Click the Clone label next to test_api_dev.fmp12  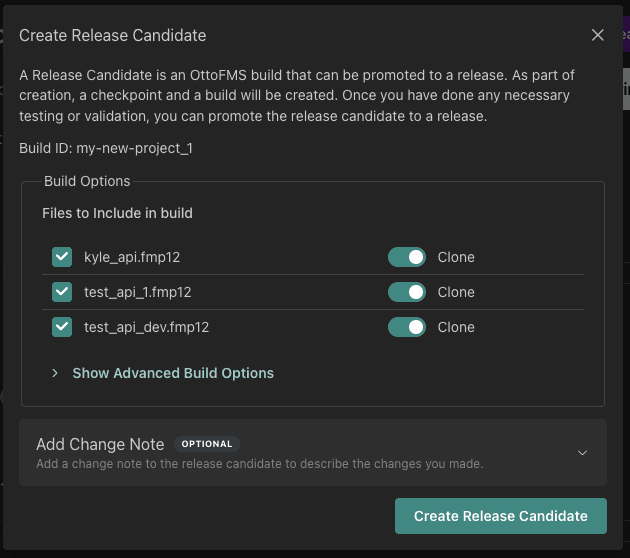click(x=456, y=327)
